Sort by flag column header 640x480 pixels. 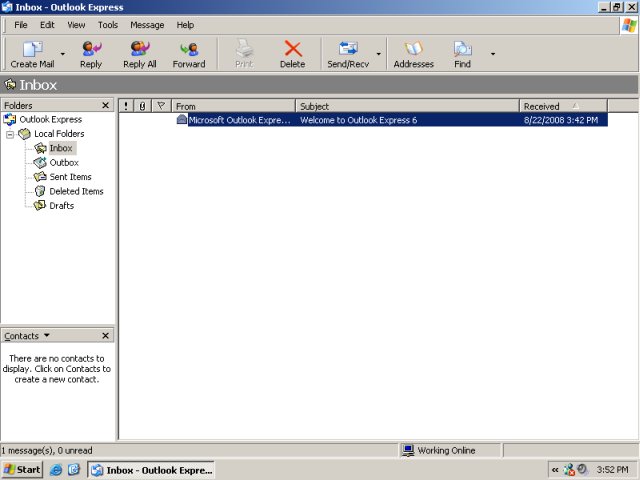(x=161, y=106)
